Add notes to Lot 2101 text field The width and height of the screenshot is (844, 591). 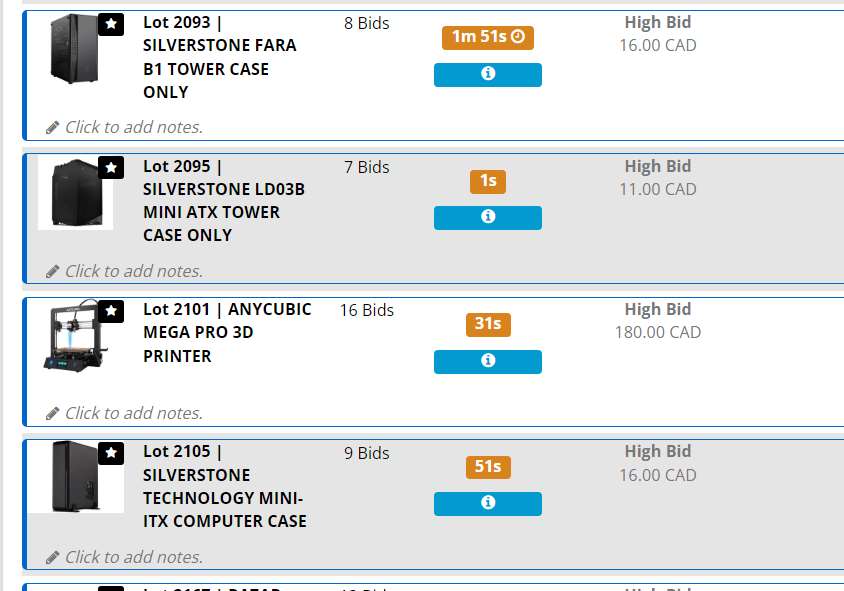click(x=134, y=414)
